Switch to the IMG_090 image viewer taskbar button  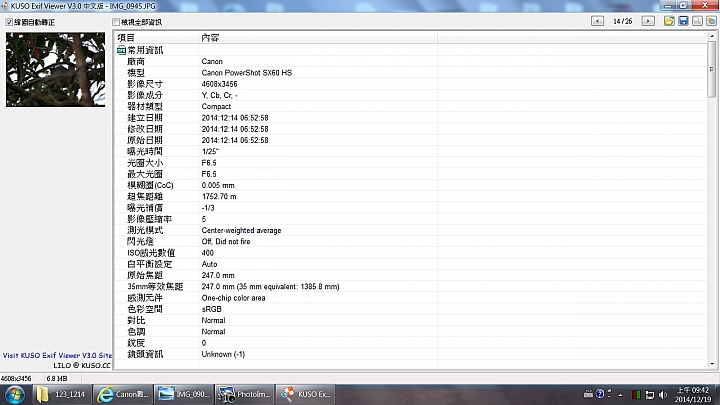point(183,394)
